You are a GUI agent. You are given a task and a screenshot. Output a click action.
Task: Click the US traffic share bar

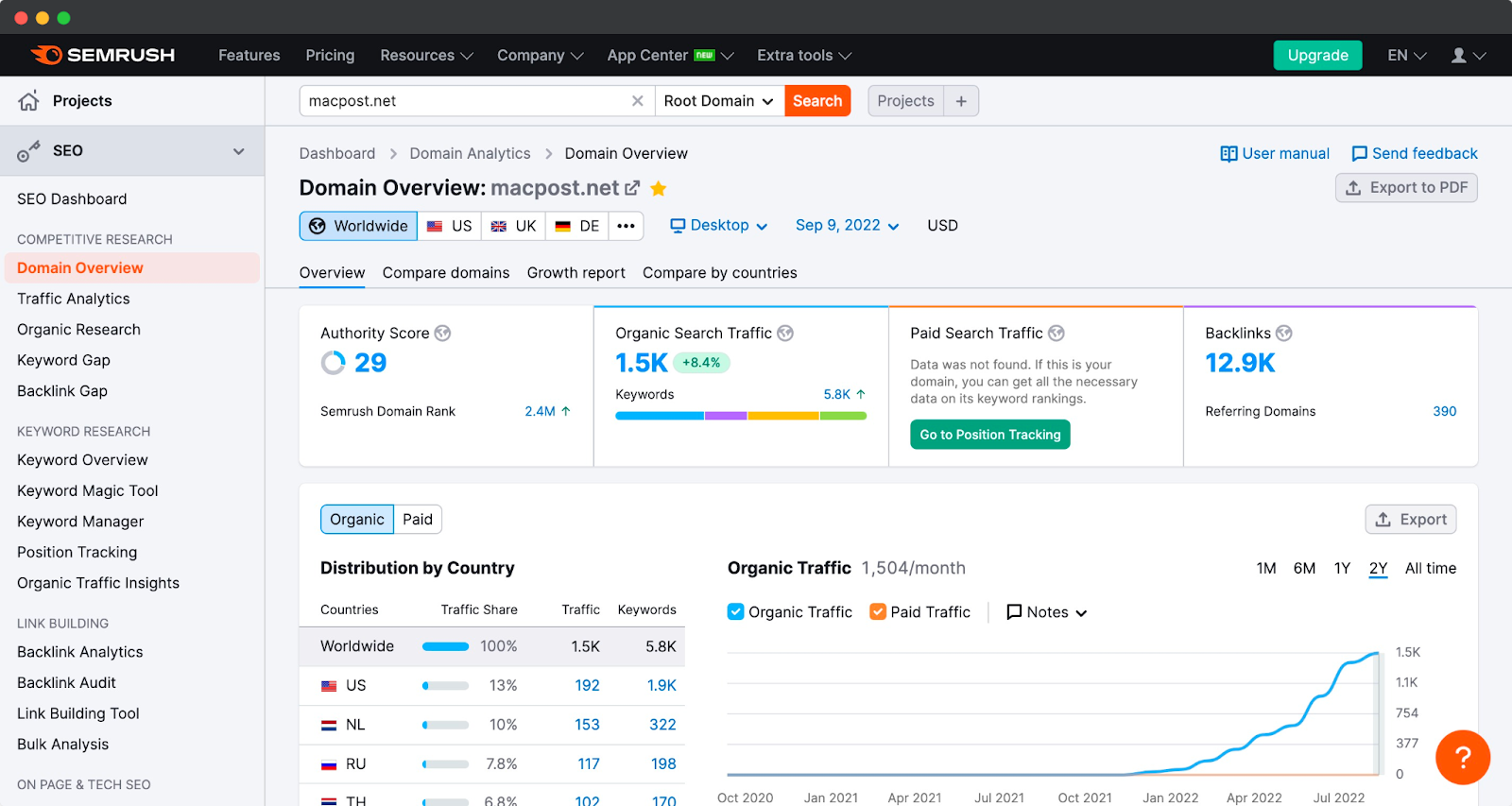pos(445,686)
